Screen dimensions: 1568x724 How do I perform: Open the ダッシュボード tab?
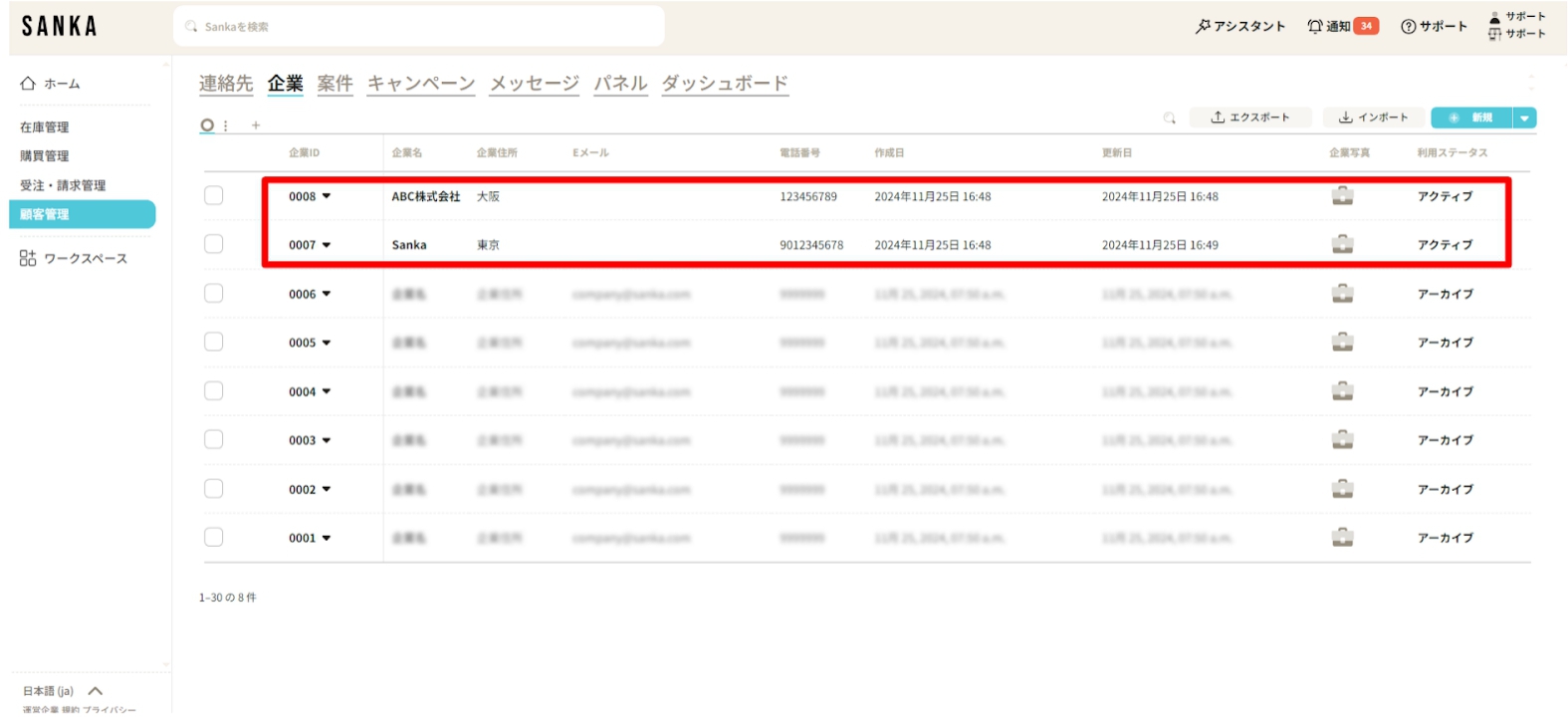725,84
